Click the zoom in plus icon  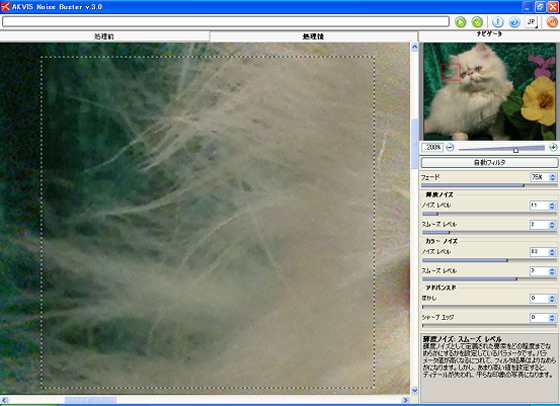pyautogui.click(x=553, y=147)
